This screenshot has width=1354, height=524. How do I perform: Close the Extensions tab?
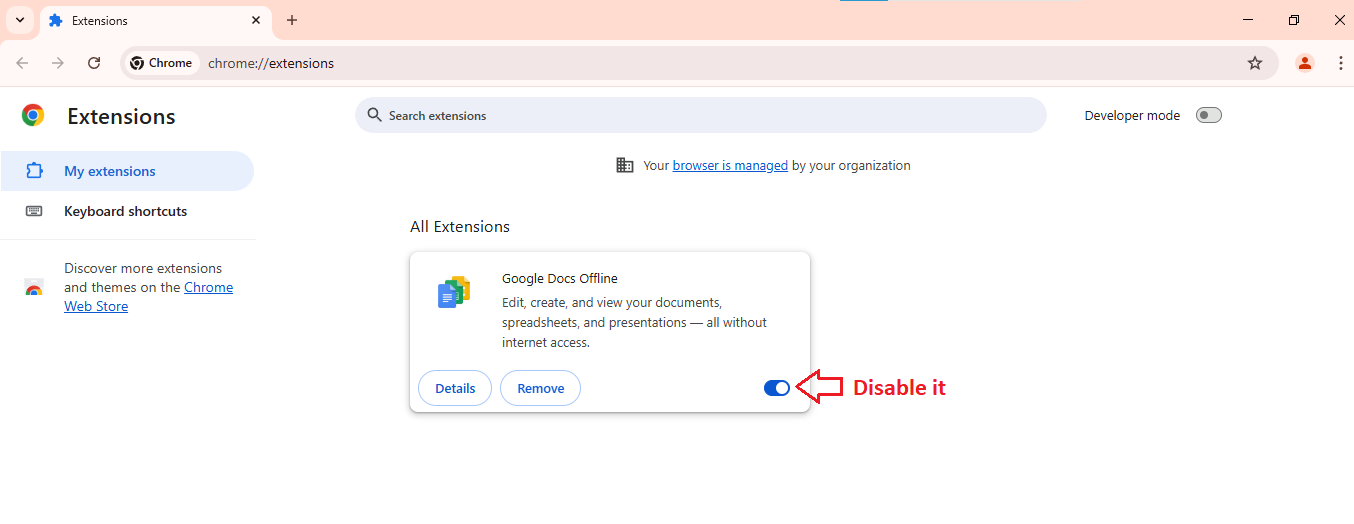pyautogui.click(x=256, y=20)
